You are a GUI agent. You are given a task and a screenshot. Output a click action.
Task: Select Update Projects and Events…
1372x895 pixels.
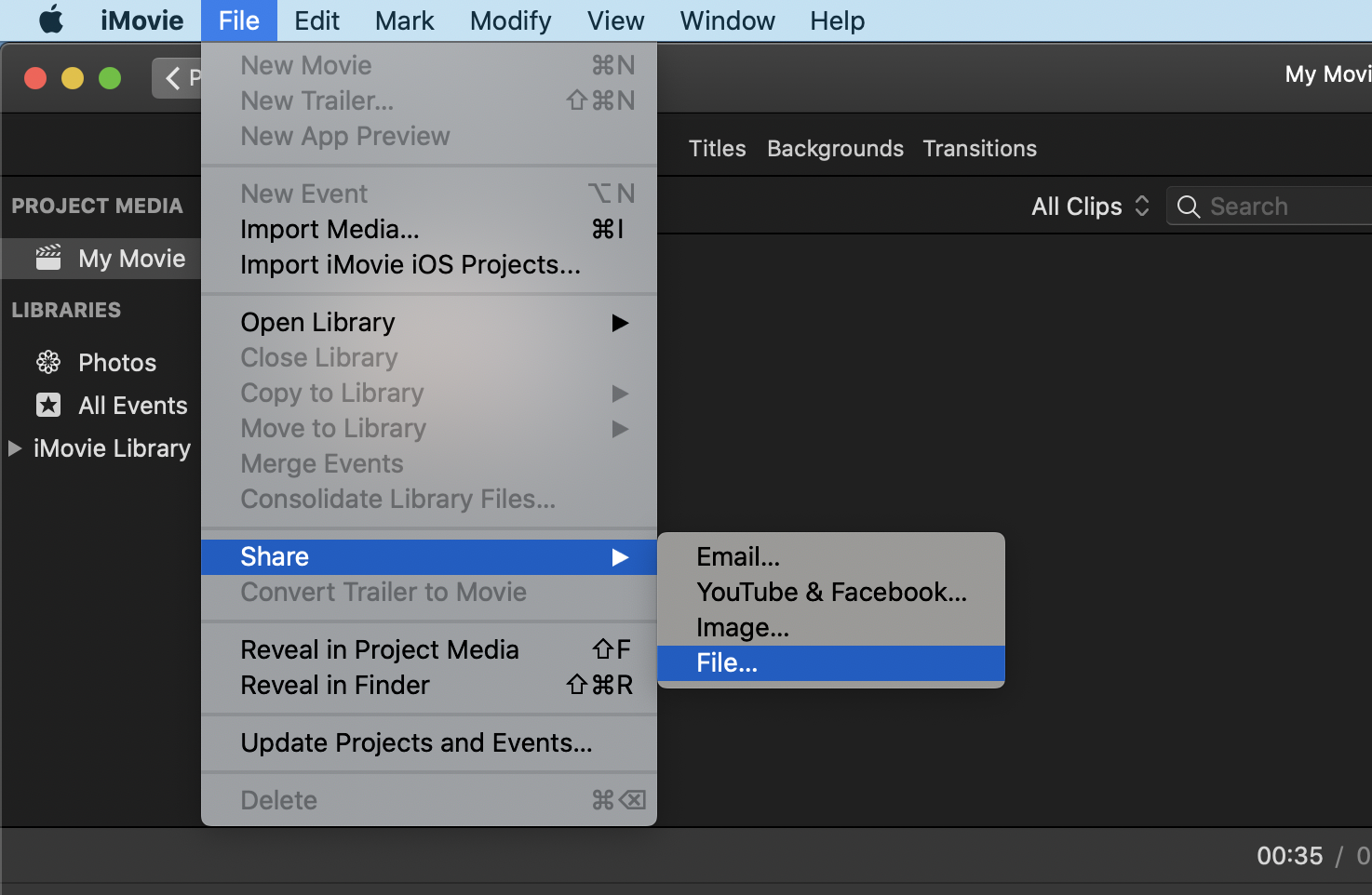(x=416, y=743)
